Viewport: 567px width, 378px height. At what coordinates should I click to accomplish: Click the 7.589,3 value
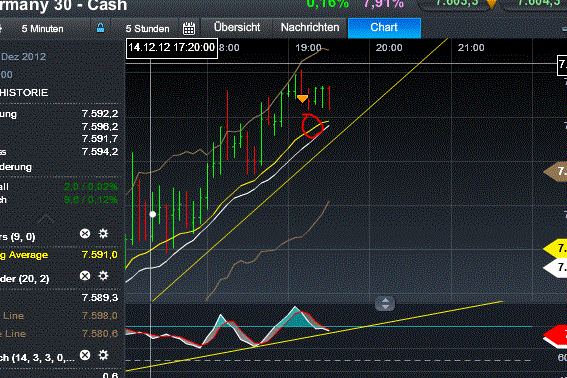click(100, 298)
